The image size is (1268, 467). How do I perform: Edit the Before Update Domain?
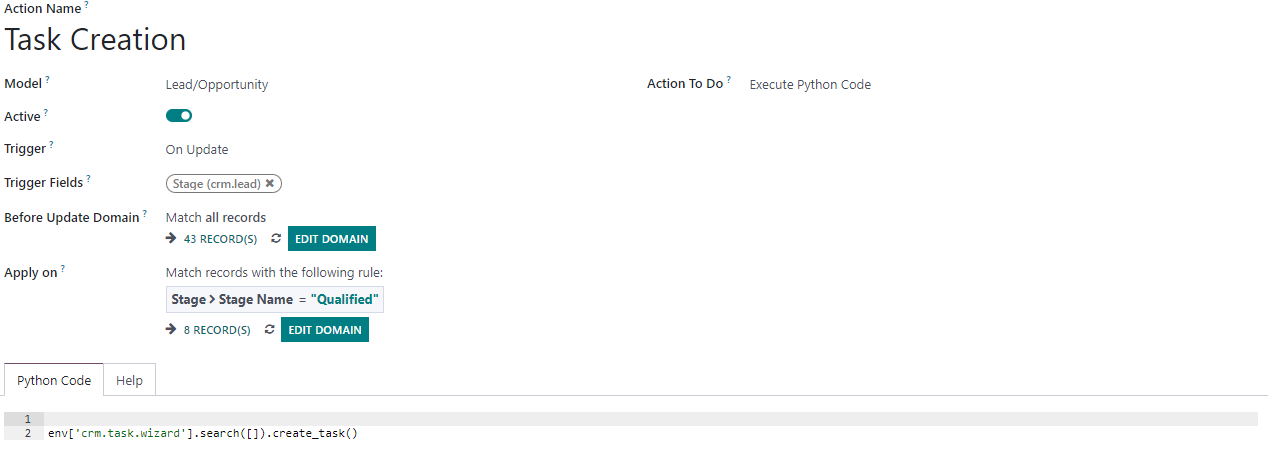332,239
